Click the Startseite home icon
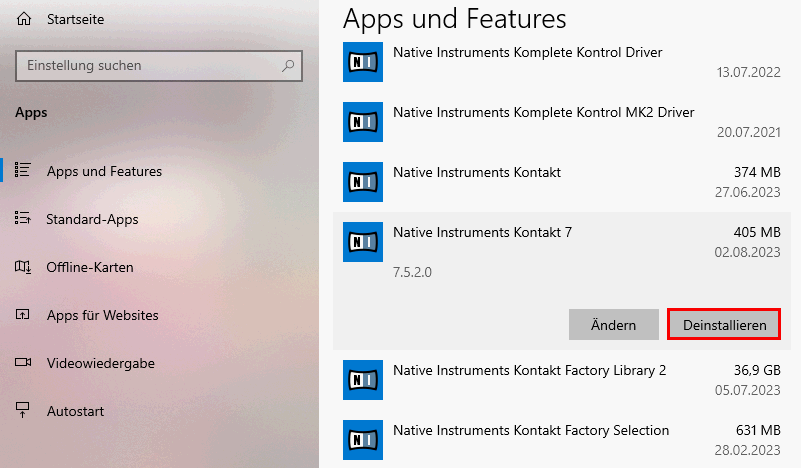 (24, 19)
